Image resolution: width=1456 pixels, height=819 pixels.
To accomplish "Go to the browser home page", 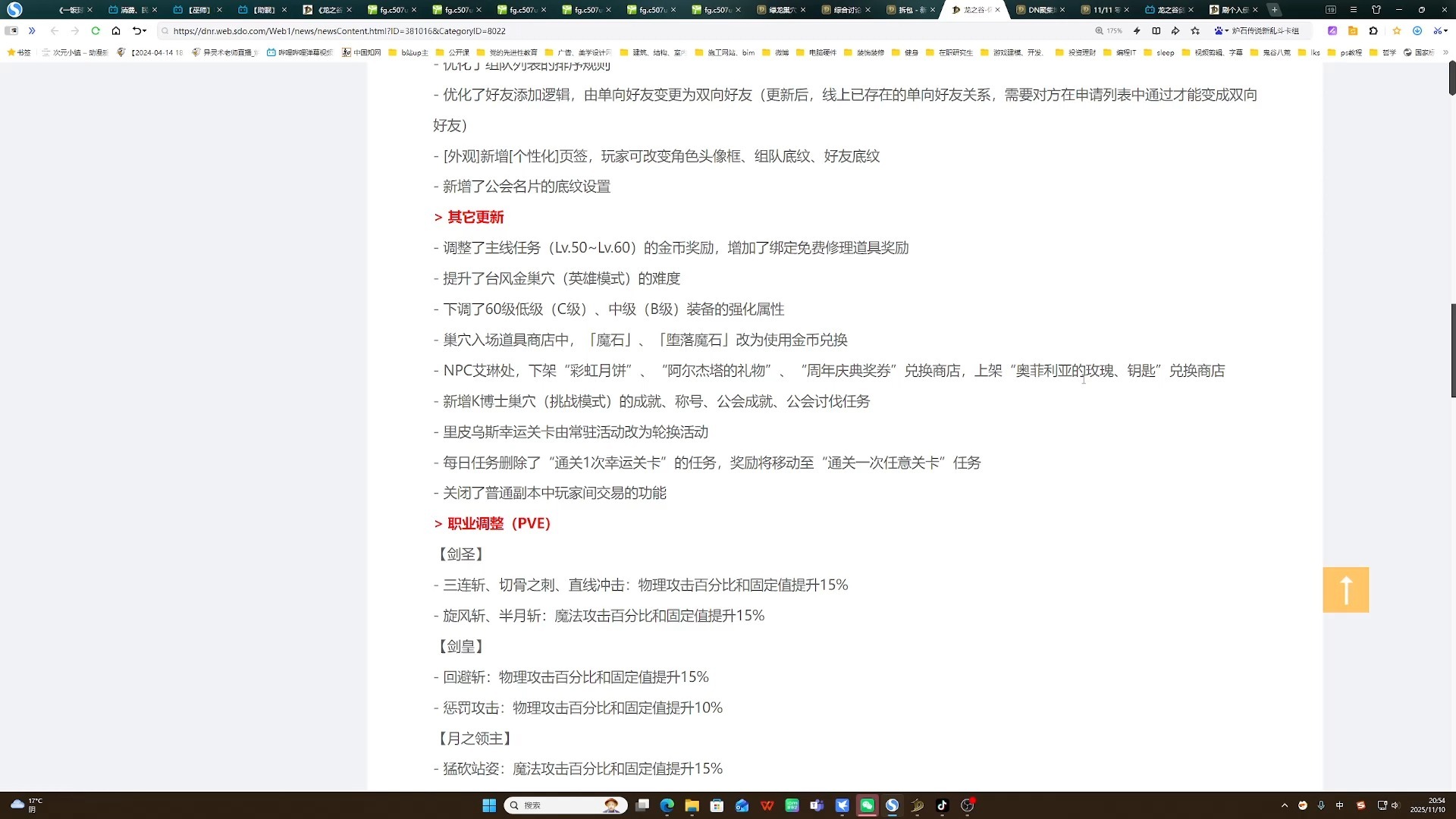I will coord(116,31).
